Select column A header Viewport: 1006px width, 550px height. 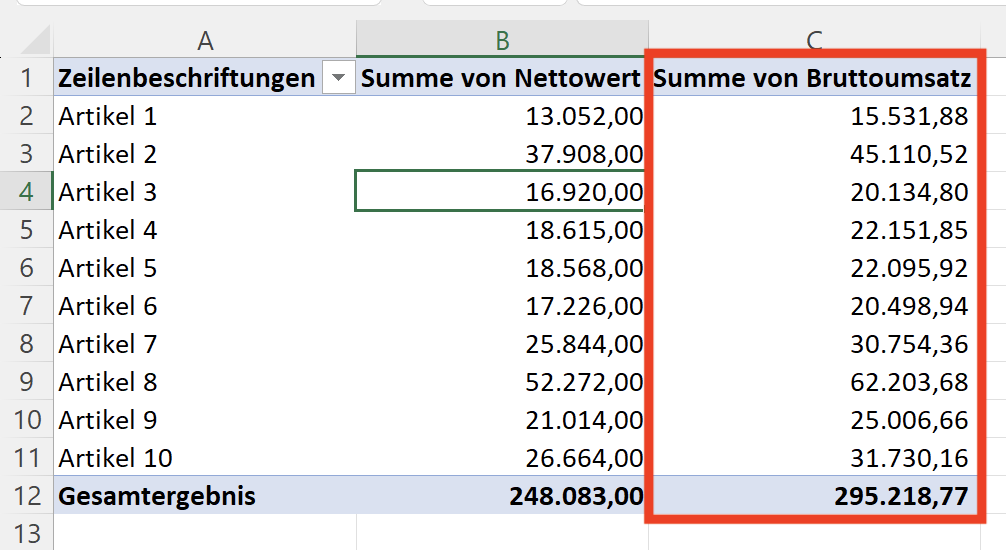pos(205,40)
